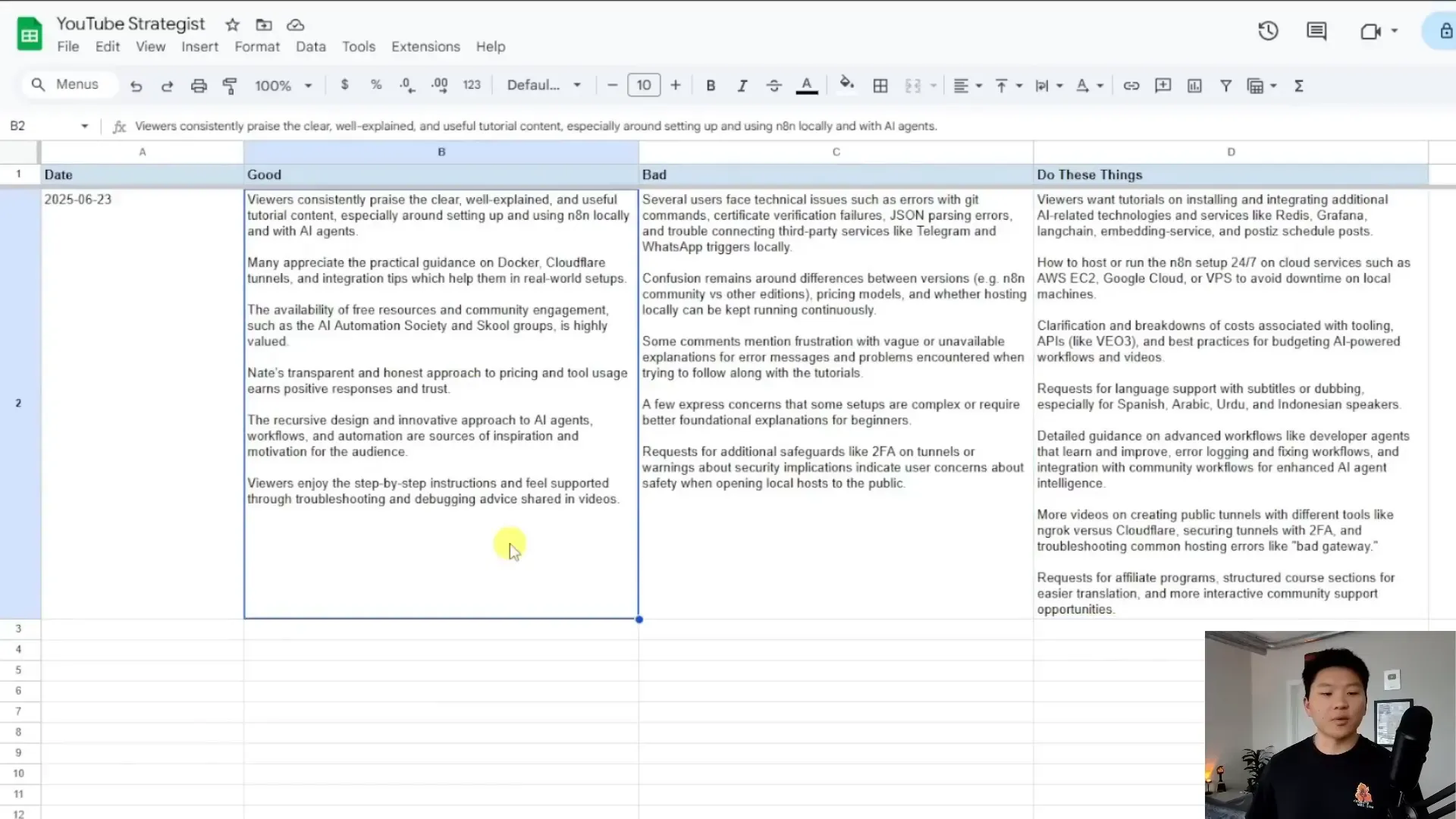The image size is (1456, 819).
Task: Open the Format menu
Action: point(257,46)
